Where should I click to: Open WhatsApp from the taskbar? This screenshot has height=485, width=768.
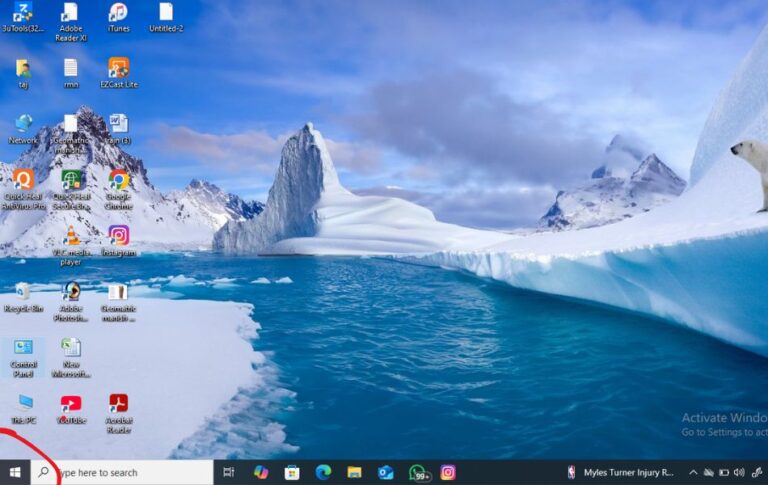click(x=417, y=472)
